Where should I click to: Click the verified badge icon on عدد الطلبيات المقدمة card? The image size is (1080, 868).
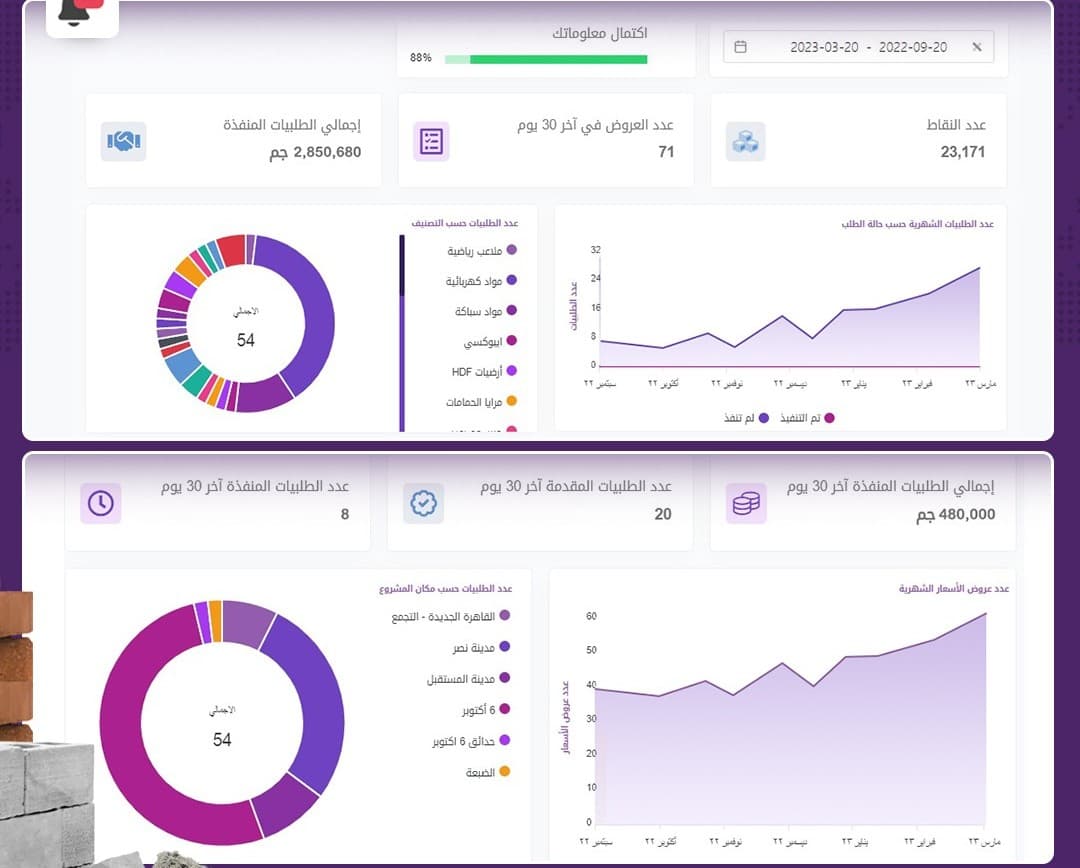coord(424,503)
